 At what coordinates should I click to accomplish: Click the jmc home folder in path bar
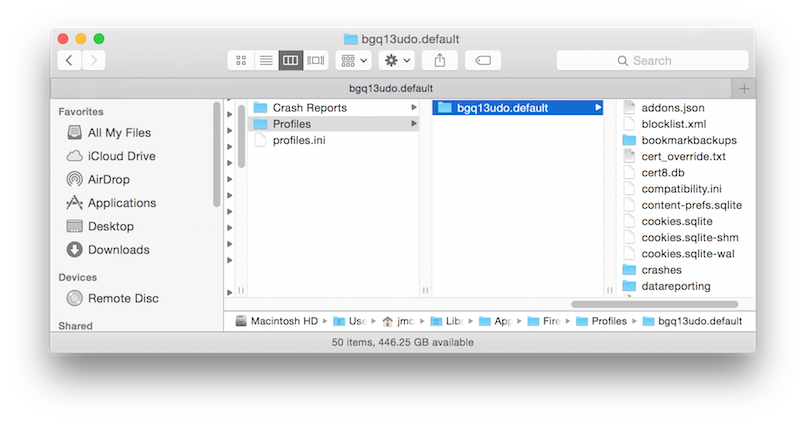pos(398,321)
